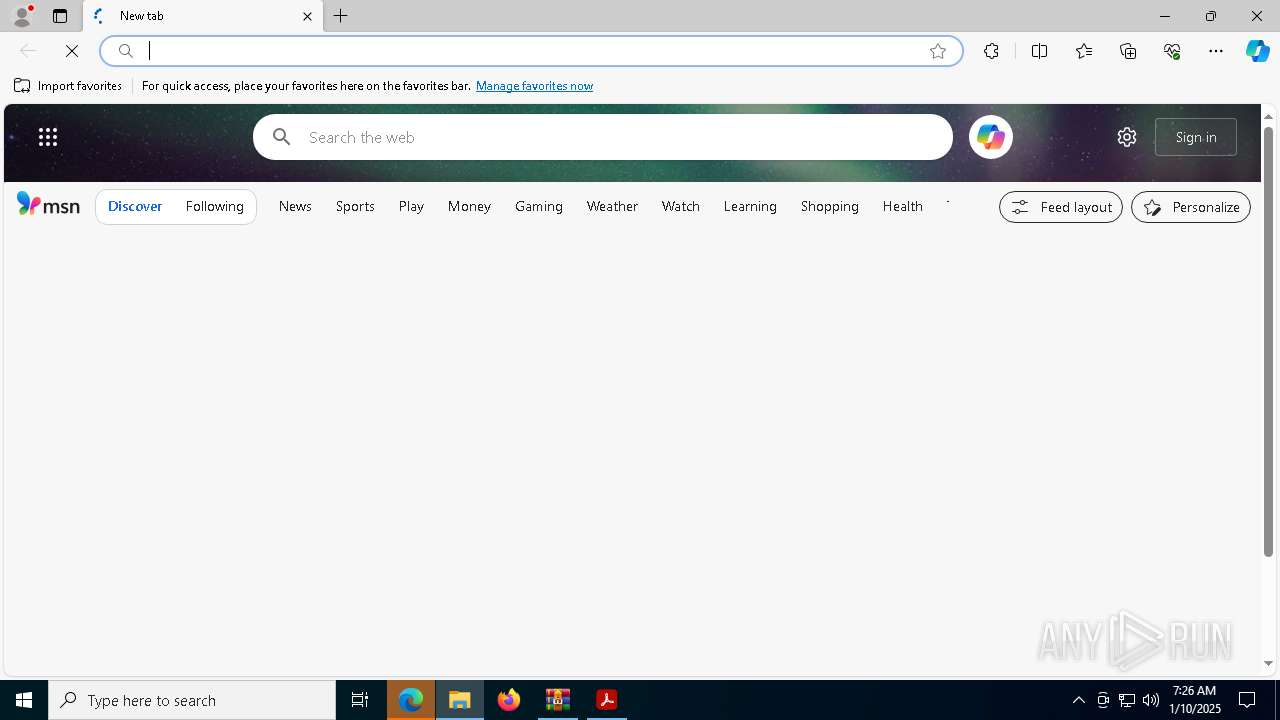Open the Manage favorites now link

point(534,86)
